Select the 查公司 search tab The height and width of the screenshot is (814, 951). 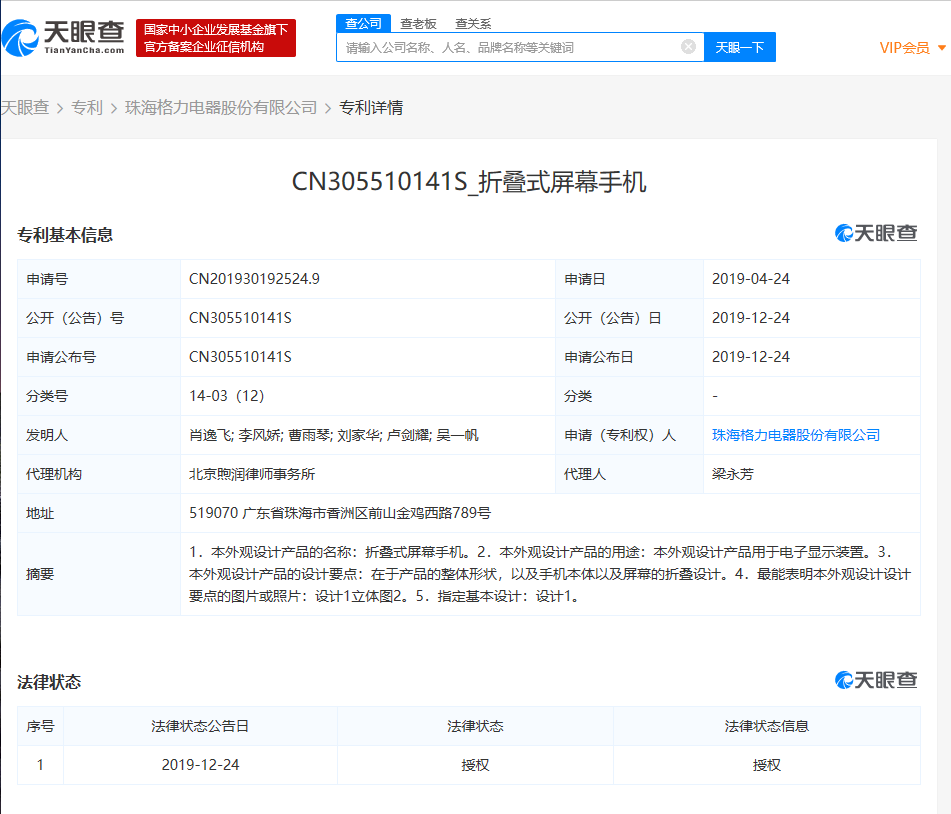click(364, 22)
